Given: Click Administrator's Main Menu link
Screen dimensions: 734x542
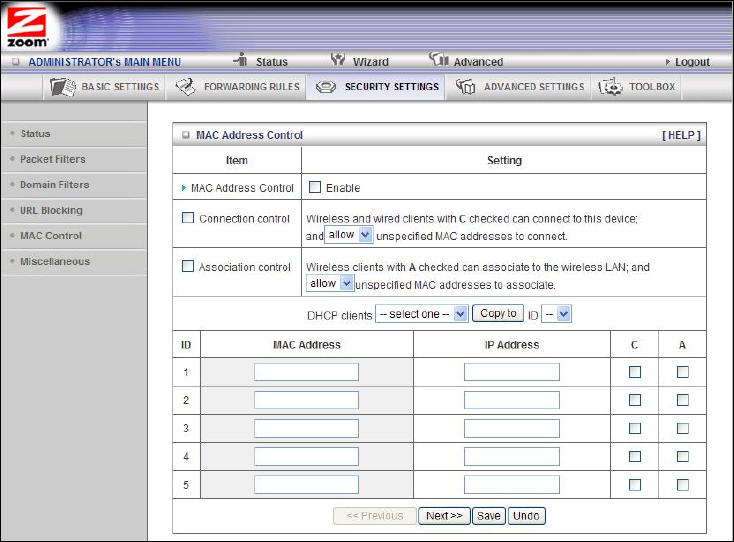Looking at the screenshot, I should tap(104, 62).
